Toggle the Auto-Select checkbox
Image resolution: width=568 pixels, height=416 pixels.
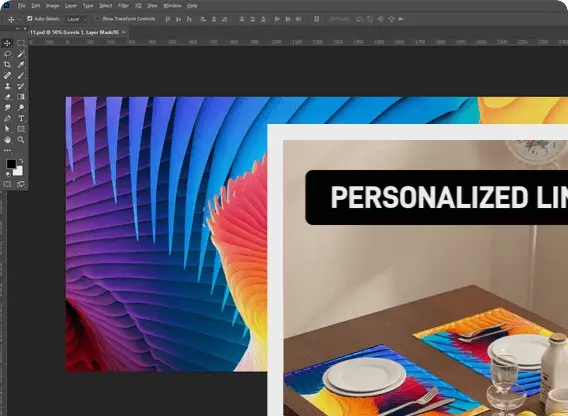click(30, 18)
